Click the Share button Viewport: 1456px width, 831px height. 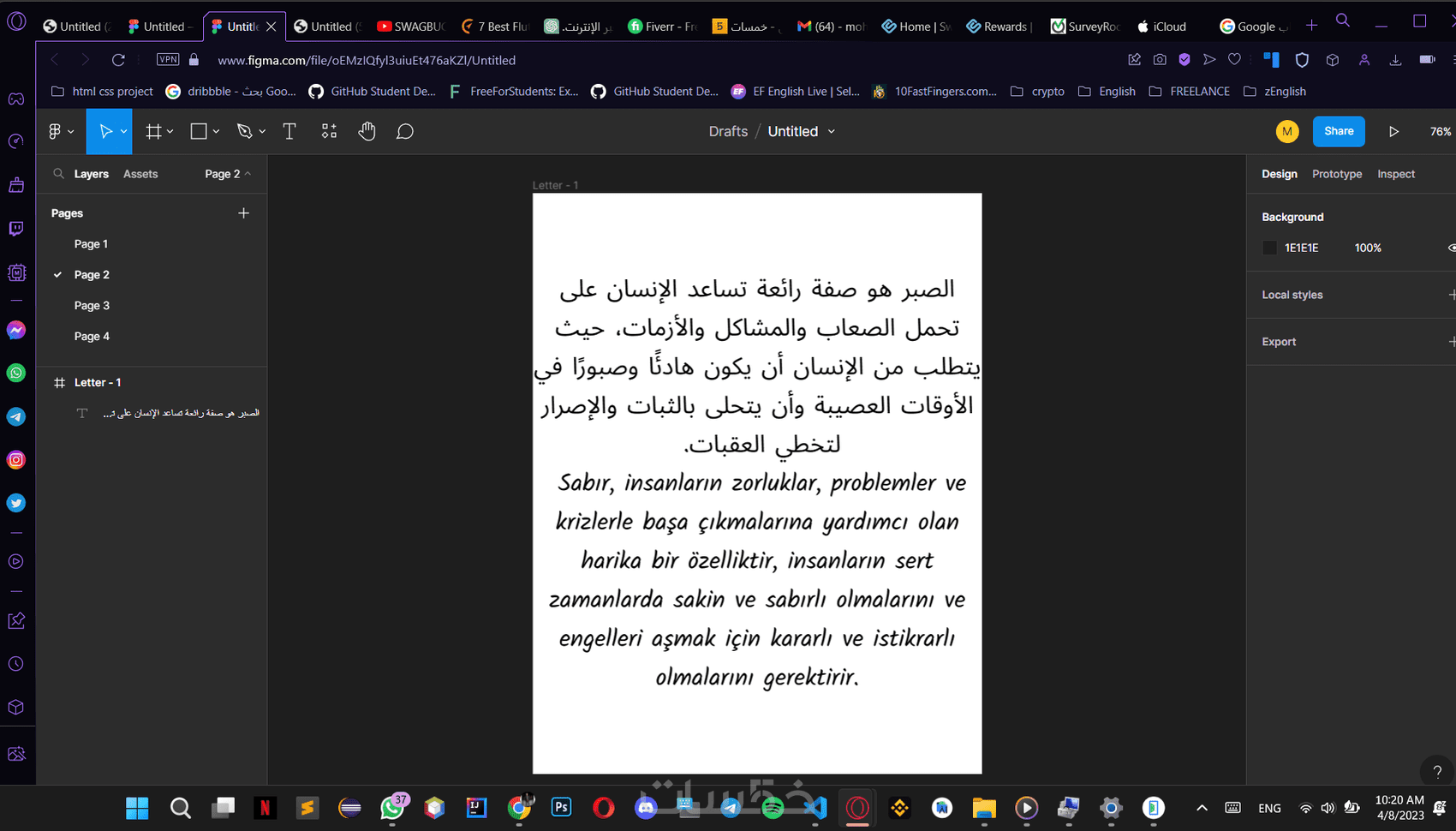coord(1339,131)
